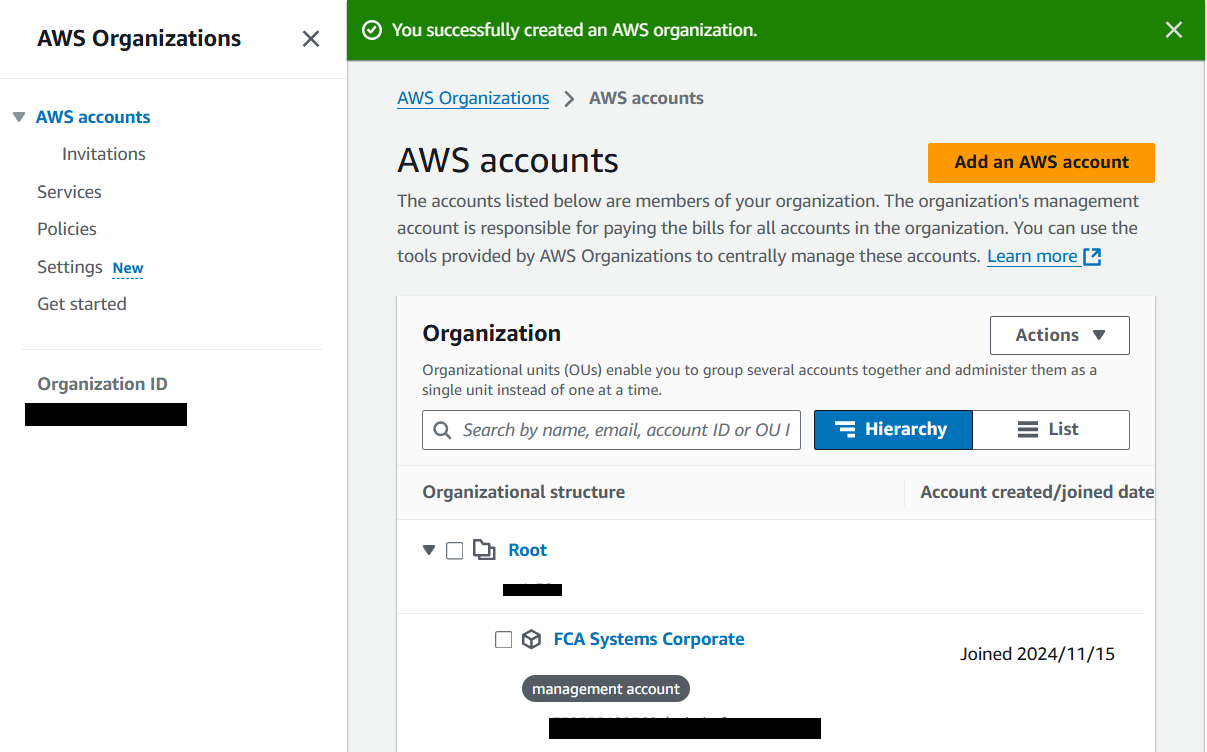Click the AWS accounts breadcrumb text
The image size is (1207, 752).
click(646, 98)
